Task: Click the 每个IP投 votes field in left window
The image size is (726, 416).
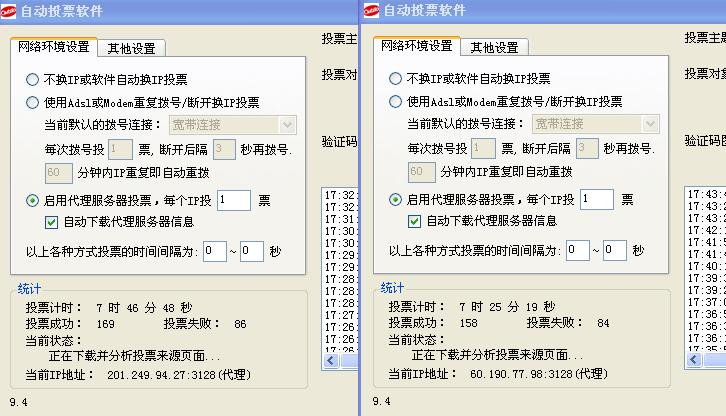Action: pos(233,200)
